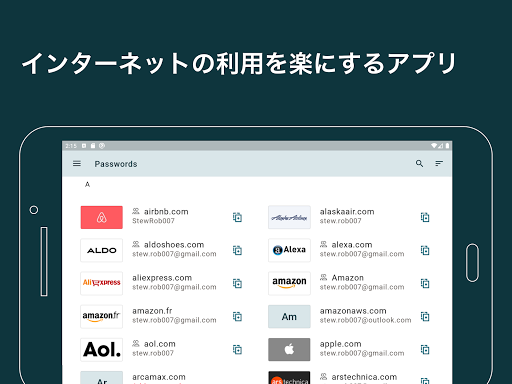Copy password for amazonaws.com
The image size is (512, 384).
pyautogui.click(x=425, y=316)
